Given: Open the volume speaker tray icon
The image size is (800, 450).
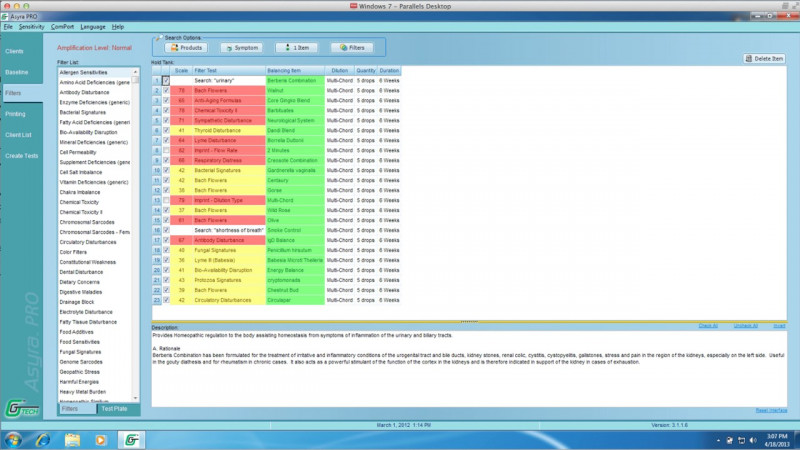Looking at the screenshot, I should tap(753, 440).
